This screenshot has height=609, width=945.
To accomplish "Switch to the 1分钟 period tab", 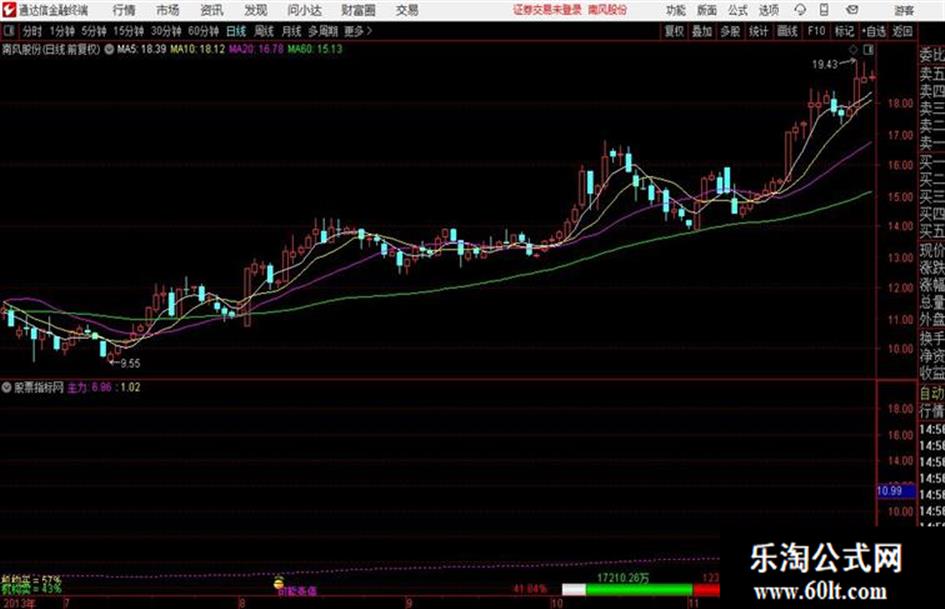I will click(62, 31).
